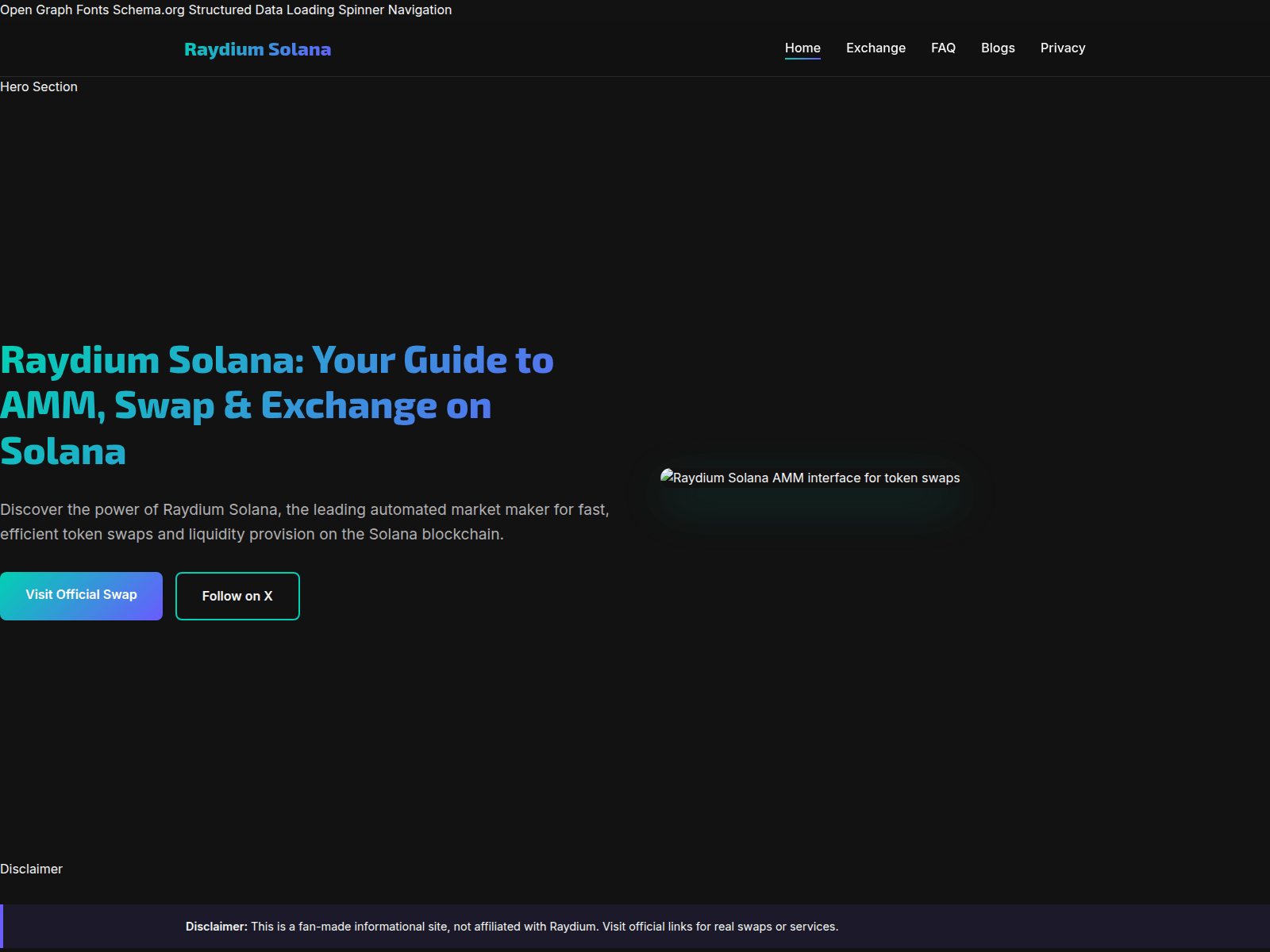Click the 'Discover the power of Raydium Solana' paragraph
Screen dimensions: 1270x952
[305, 521]
